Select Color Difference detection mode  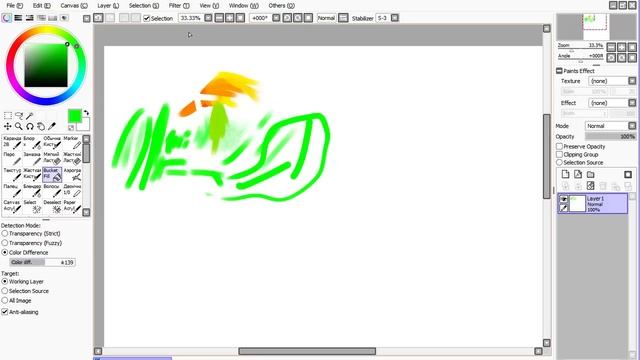pos(5,253)
